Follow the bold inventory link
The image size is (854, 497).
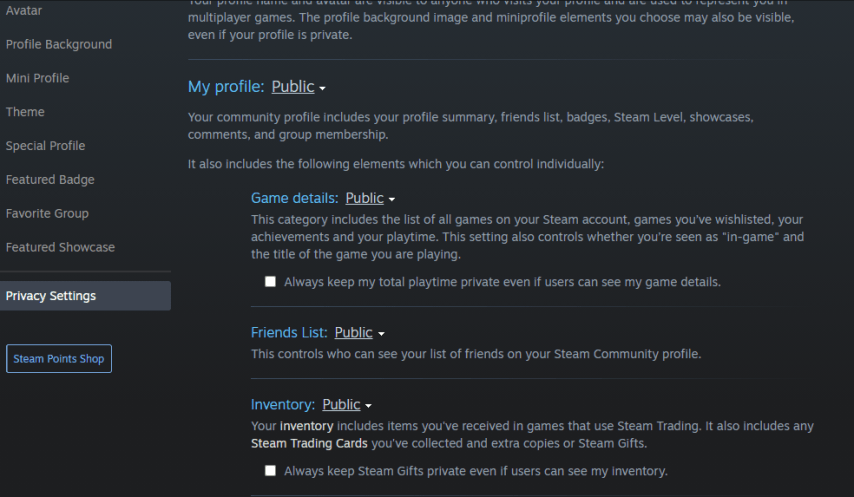pos(306,426)
